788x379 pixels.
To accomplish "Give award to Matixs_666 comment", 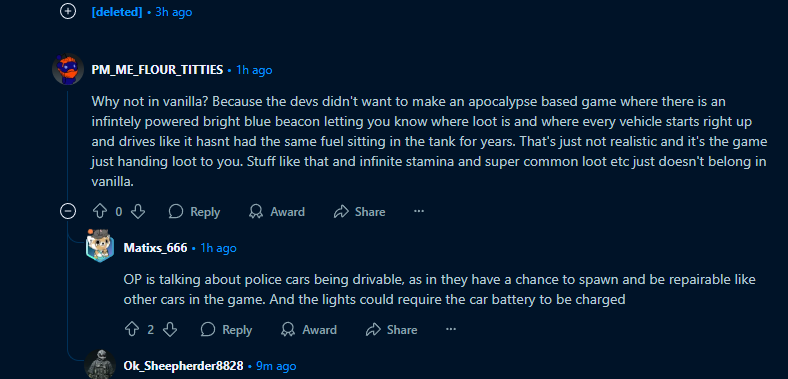I will [x=309, y=330].
